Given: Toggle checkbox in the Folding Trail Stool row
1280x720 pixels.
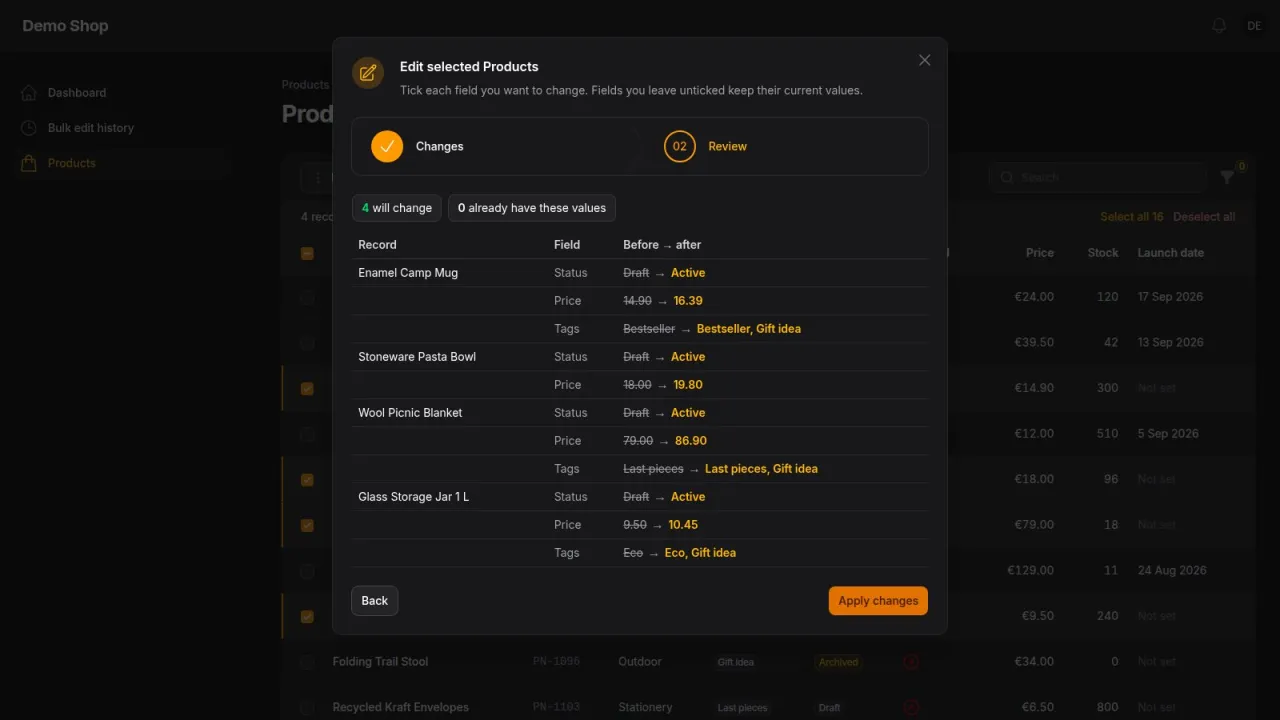Looking at the screenshot, I should click(307, 662).
